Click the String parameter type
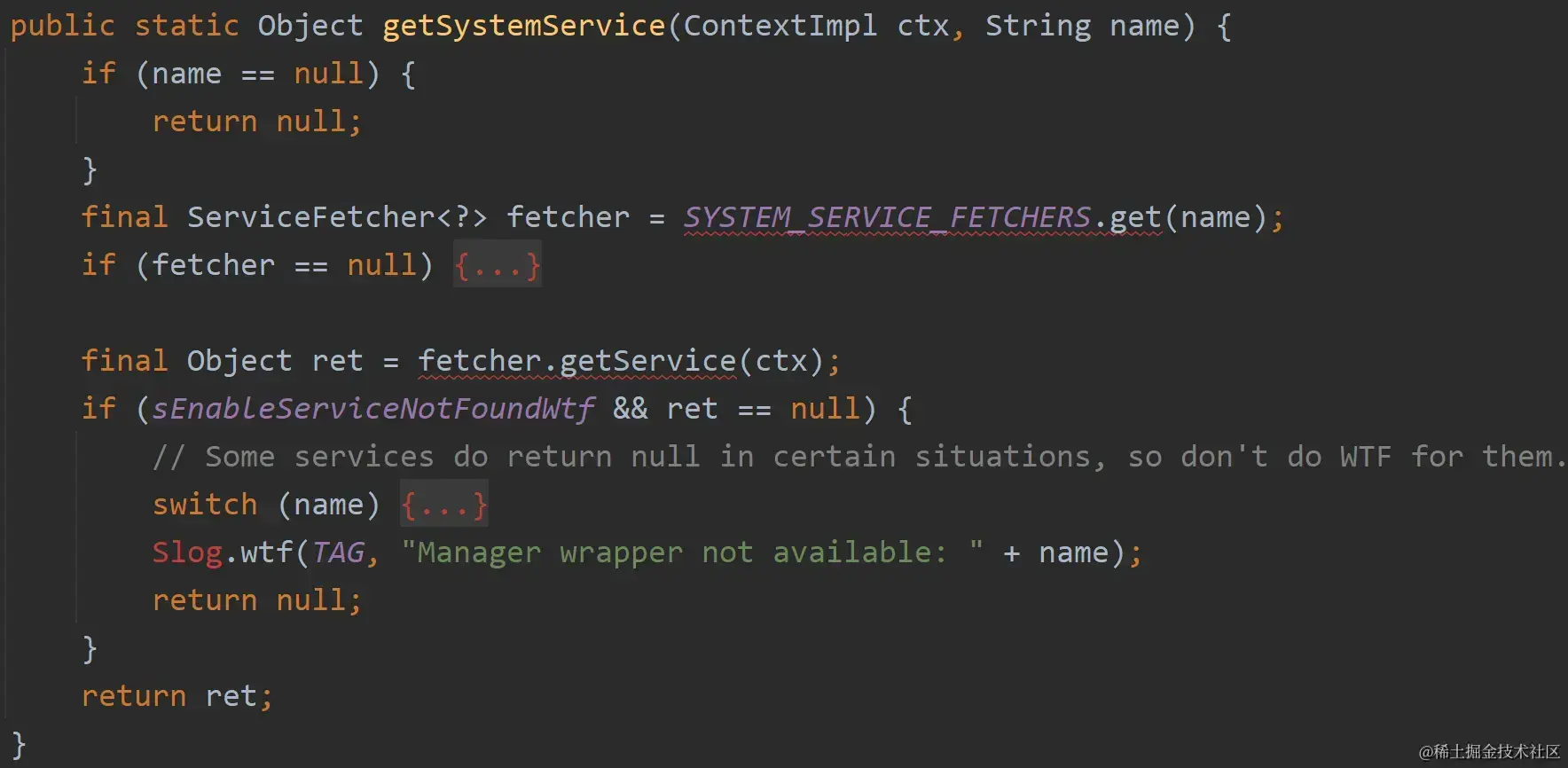Viewport: 1568px width, 768px height. pos(1038,26)
